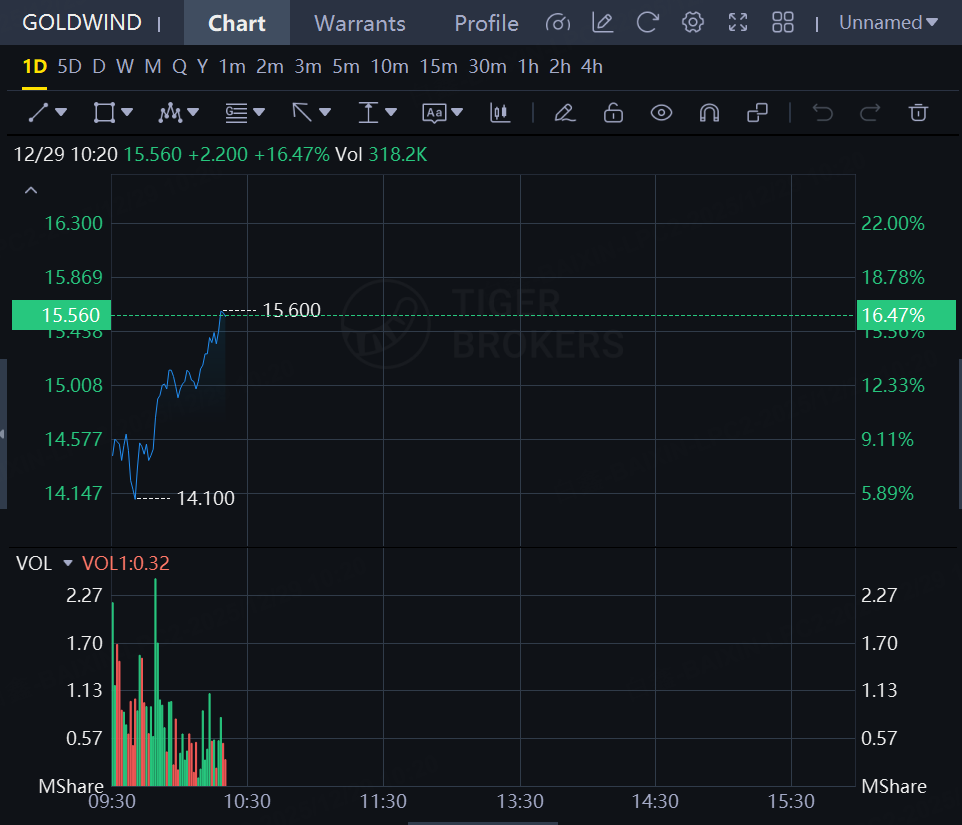Toggle fullscreen with the expand icon
962x825 pixels.
[x=738, y=23]
